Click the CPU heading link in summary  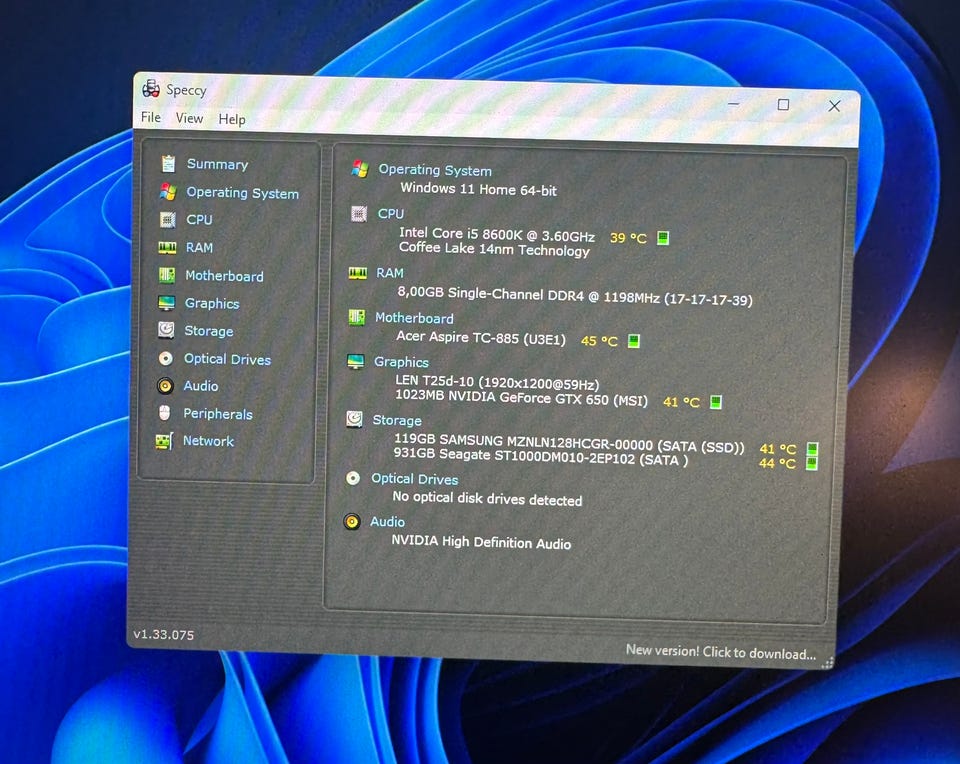[x=391, y=214]
